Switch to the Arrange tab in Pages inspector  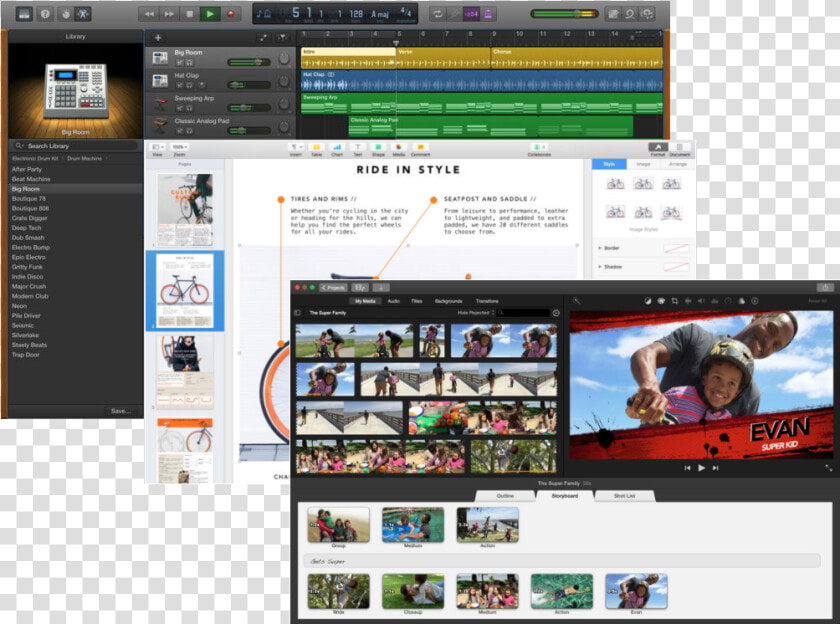pos(678,164)
